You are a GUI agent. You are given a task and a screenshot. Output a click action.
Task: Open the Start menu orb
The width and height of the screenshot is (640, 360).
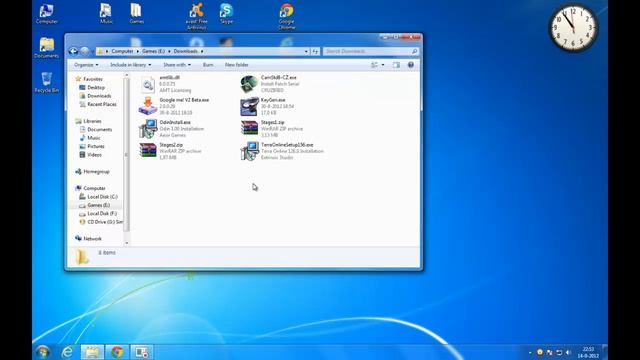[42, 352]
